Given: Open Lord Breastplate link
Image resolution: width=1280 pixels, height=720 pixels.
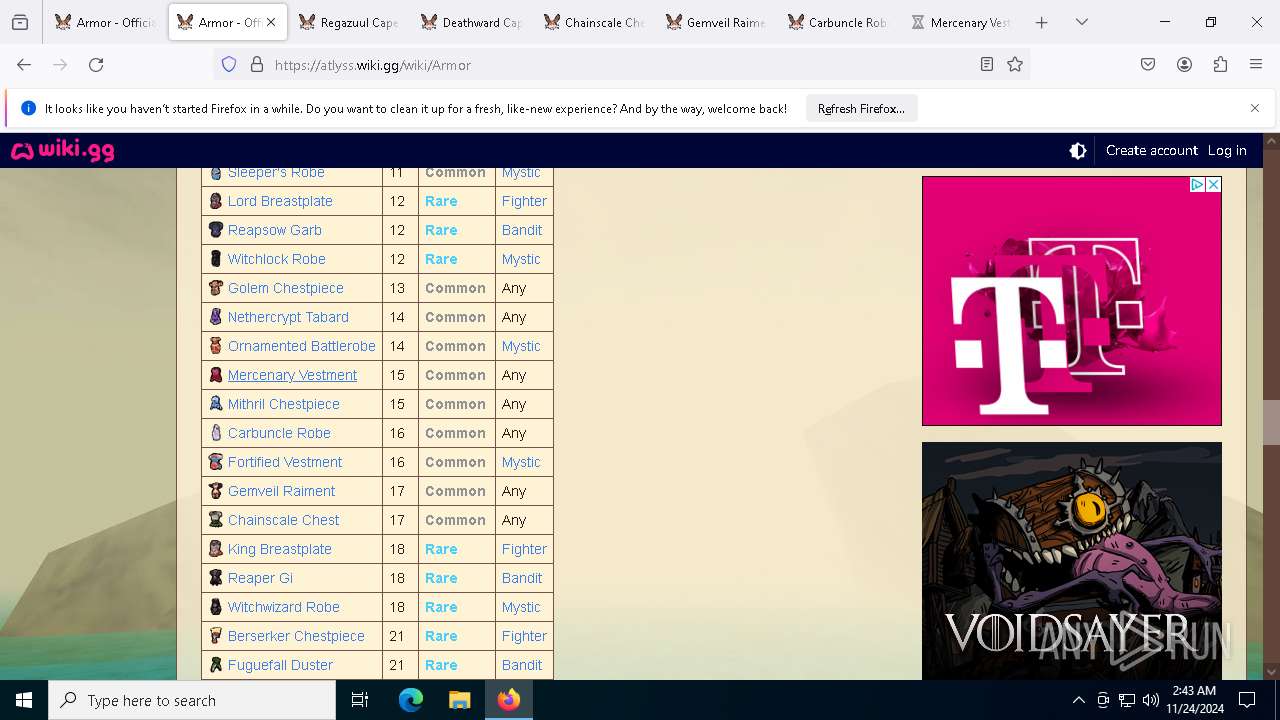Looking at the screenshot, I should [280, 201].
